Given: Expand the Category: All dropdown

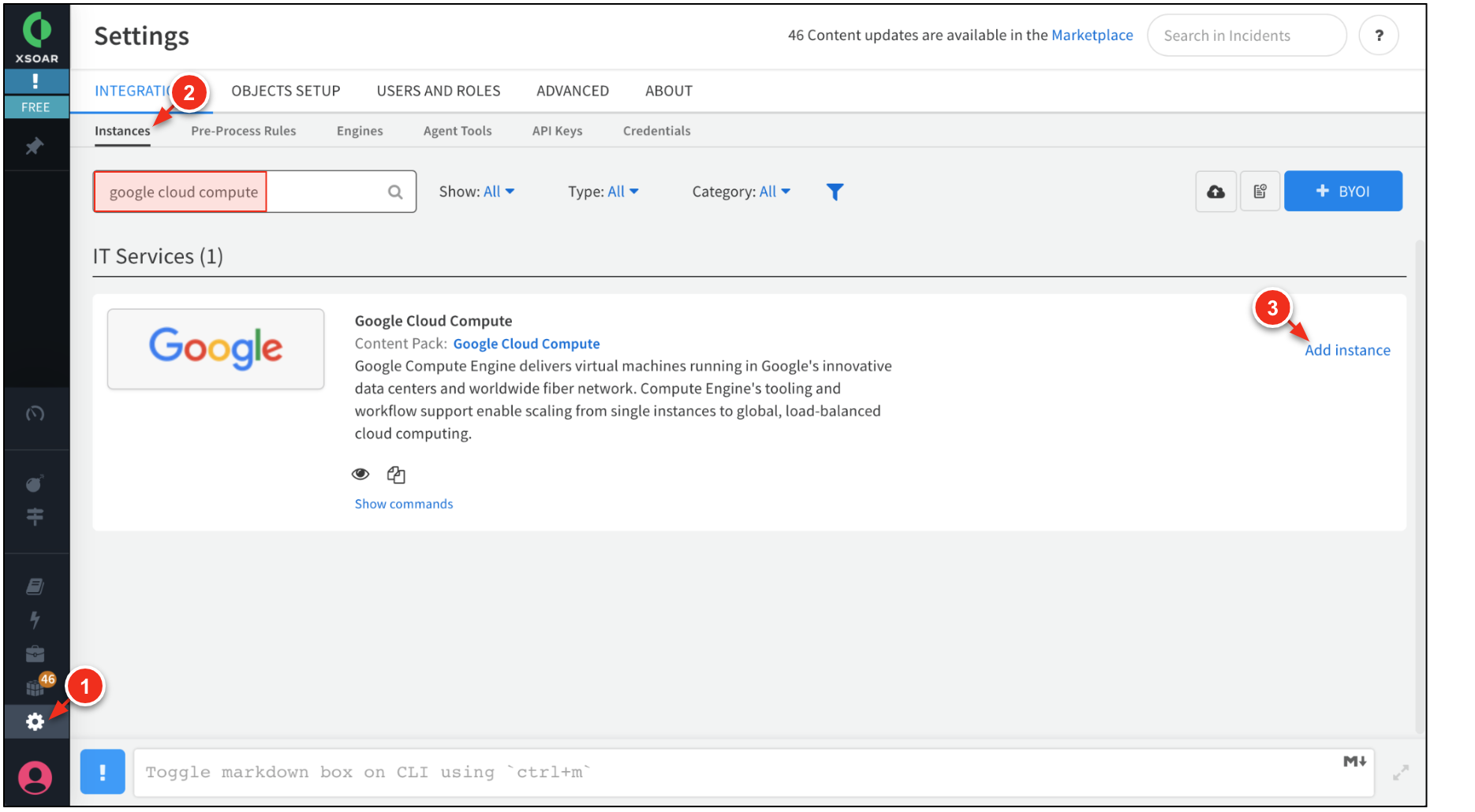Looking at the screenshot, I should [x=741, y=192].
